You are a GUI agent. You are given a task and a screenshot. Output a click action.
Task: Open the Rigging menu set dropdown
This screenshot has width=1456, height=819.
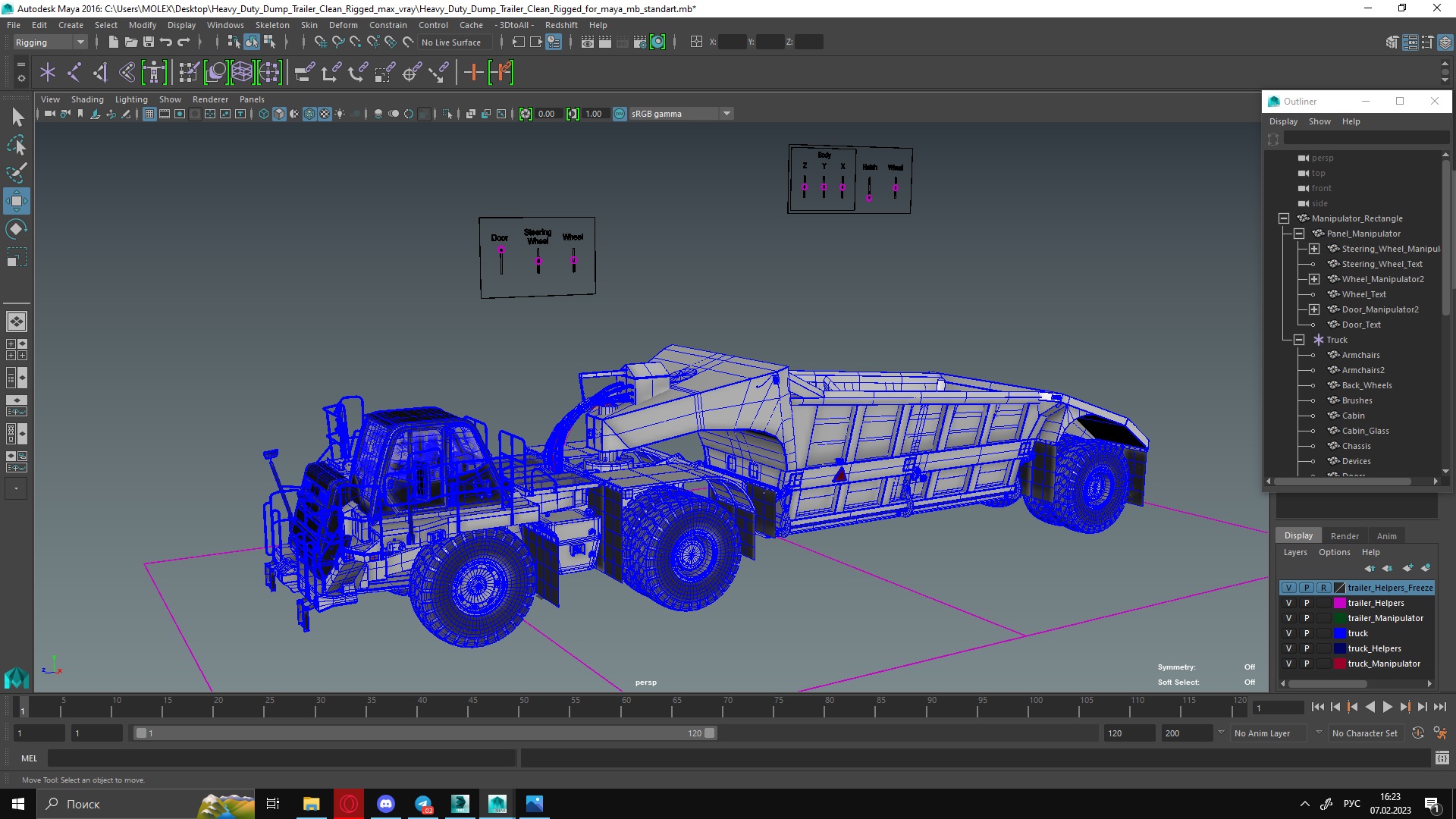(50, 42)
